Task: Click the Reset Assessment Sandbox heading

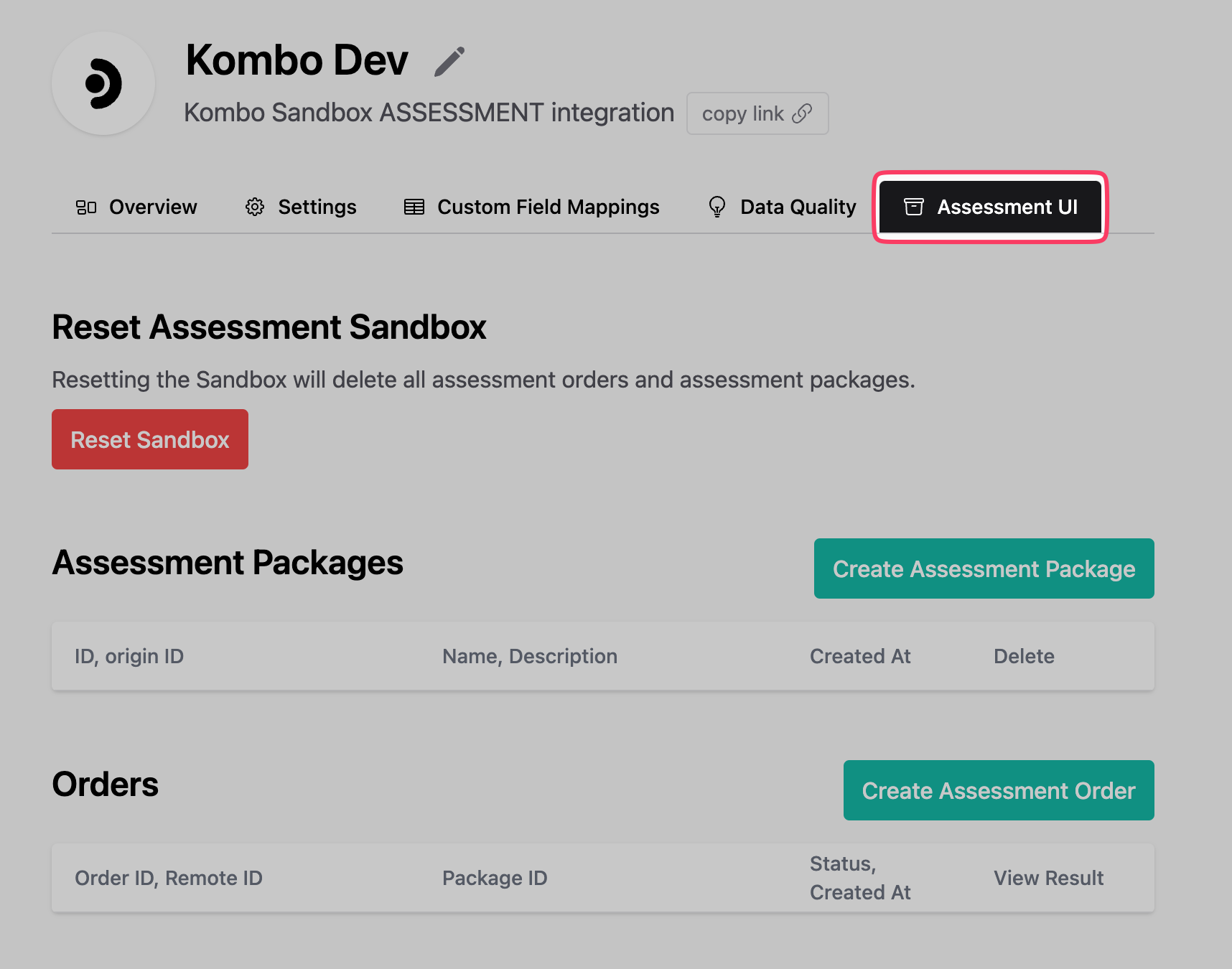Action: click(269, 327)
